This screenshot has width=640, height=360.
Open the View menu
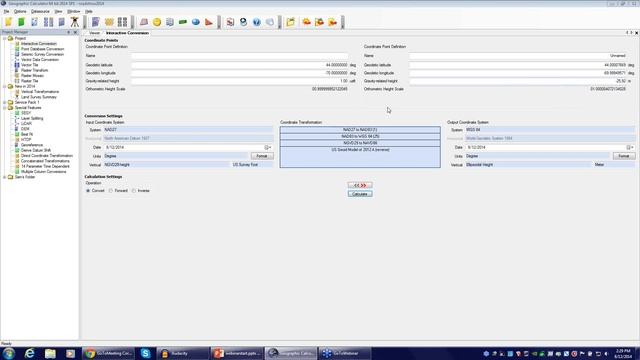pyautogui.click(x=58, y=11)
